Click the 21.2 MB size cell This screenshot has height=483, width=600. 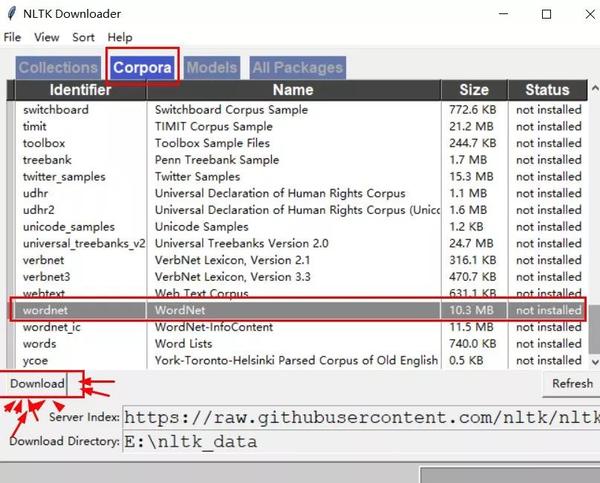[471, 126]
